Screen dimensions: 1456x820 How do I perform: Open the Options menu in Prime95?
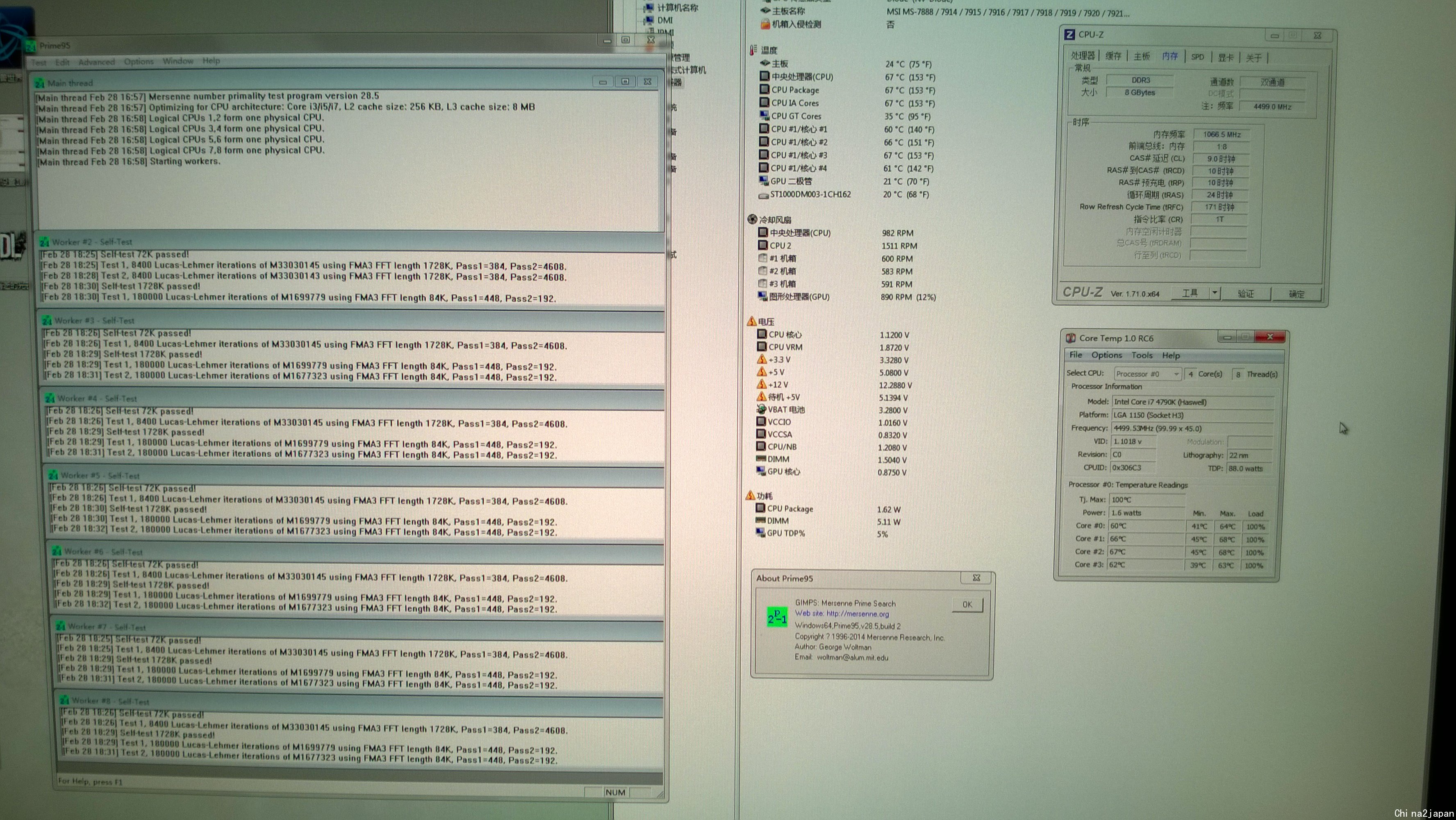click(x=139, y=61)
